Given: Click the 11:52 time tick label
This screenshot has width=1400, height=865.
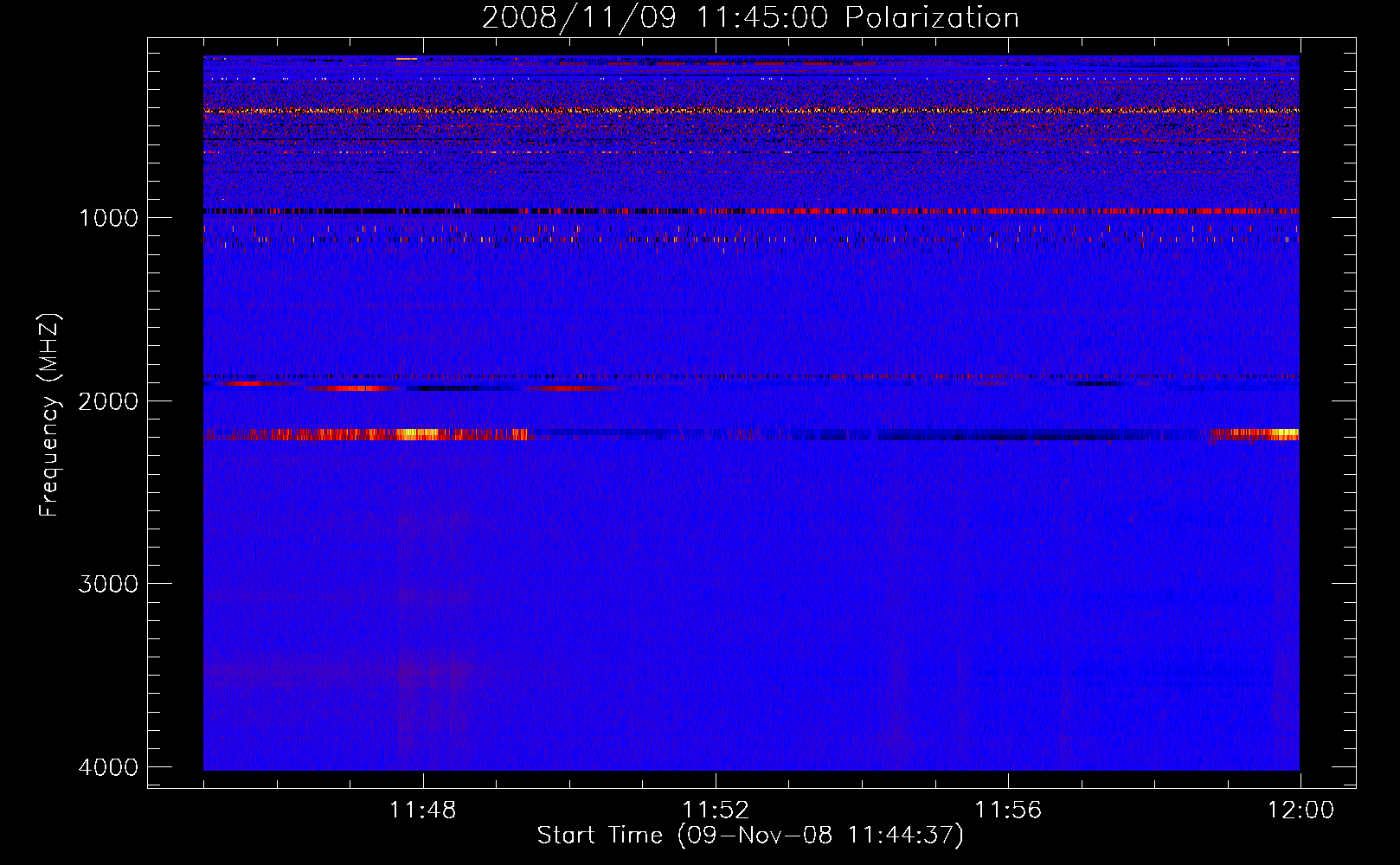Looking at the screenshot, I should coord(716,811).
